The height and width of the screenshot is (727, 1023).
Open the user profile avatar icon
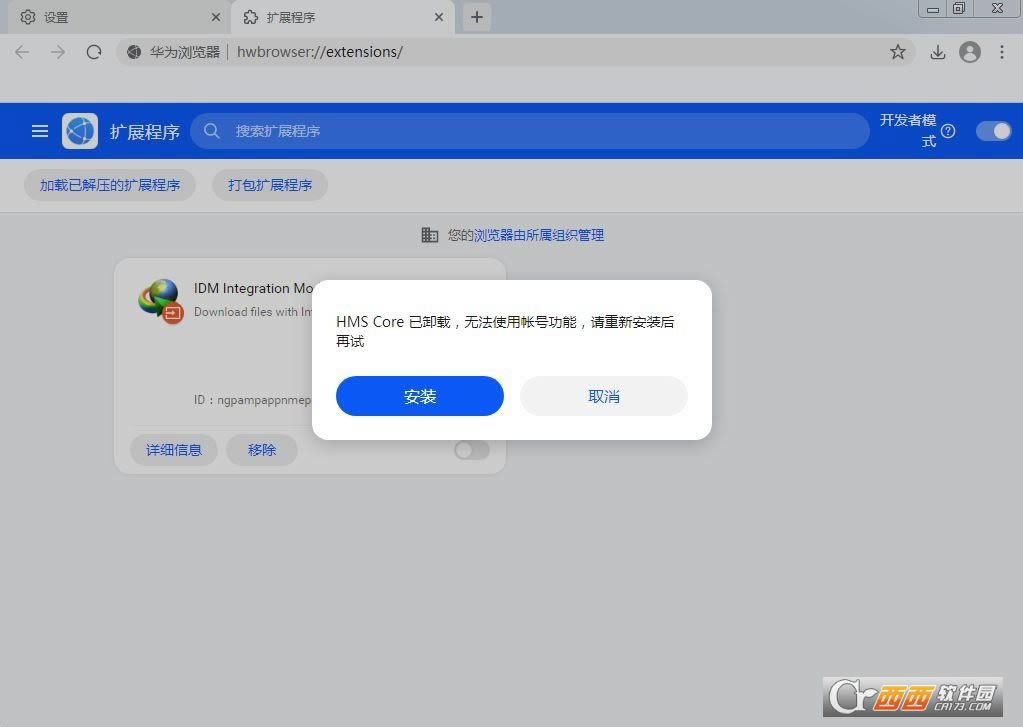(970, 52)
